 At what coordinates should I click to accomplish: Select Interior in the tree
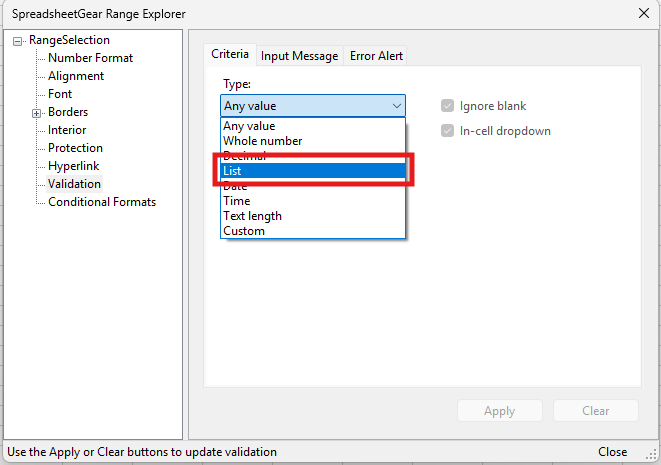pos(67,130)
